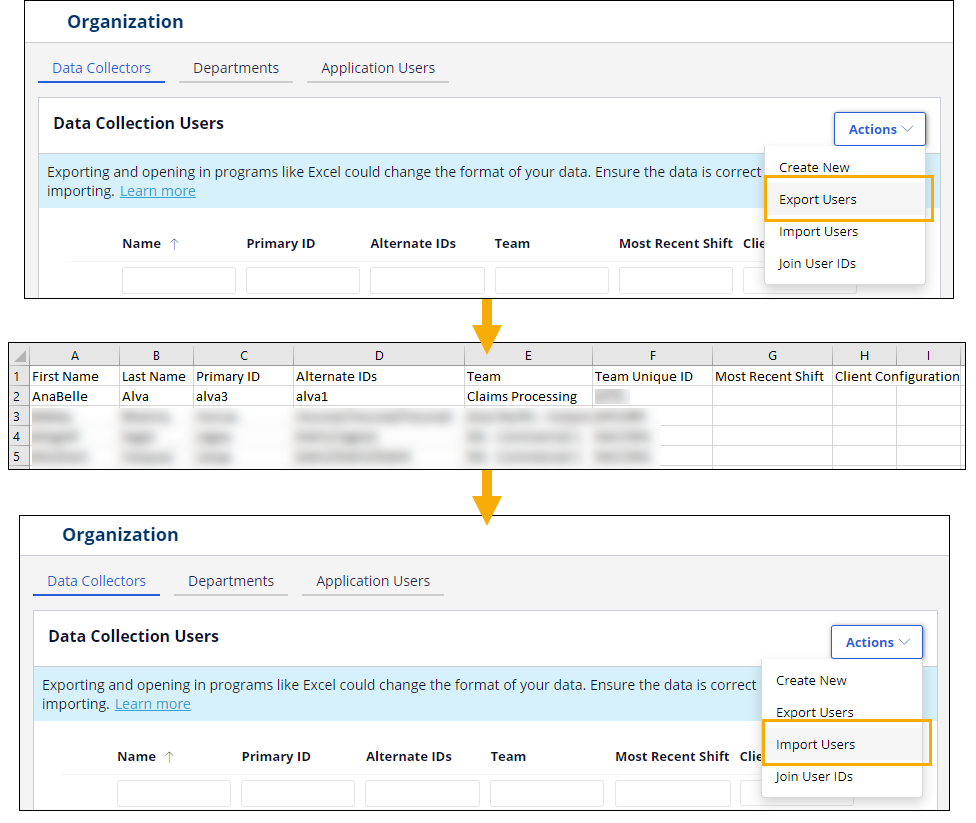
Task: Open the Actions dropdown in the upper panel
Action: tap(879, 129)
